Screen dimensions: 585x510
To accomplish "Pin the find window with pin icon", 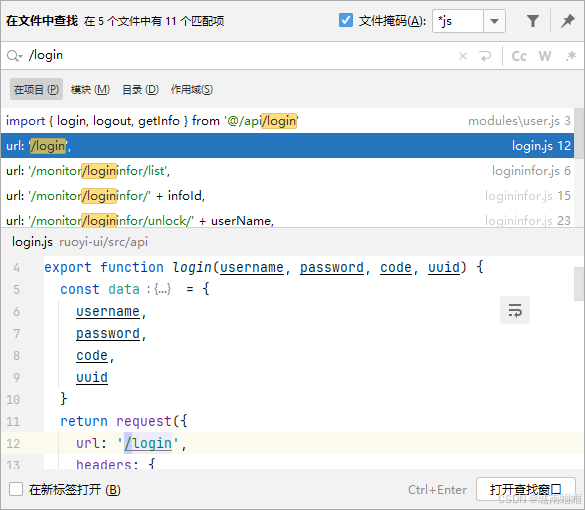I will click(x=567, y=21).
